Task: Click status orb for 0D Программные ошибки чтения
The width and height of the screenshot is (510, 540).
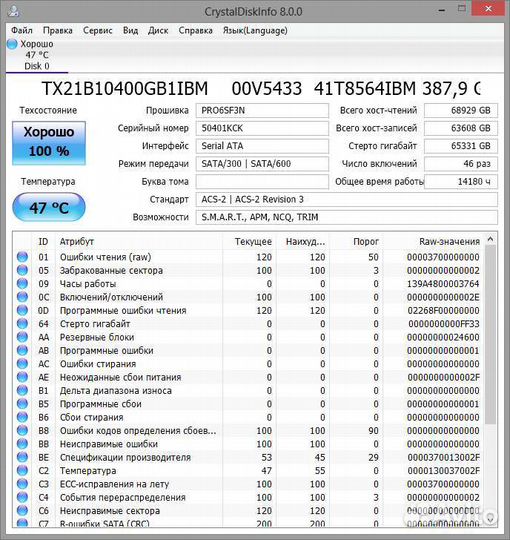Action: (22, 310)
